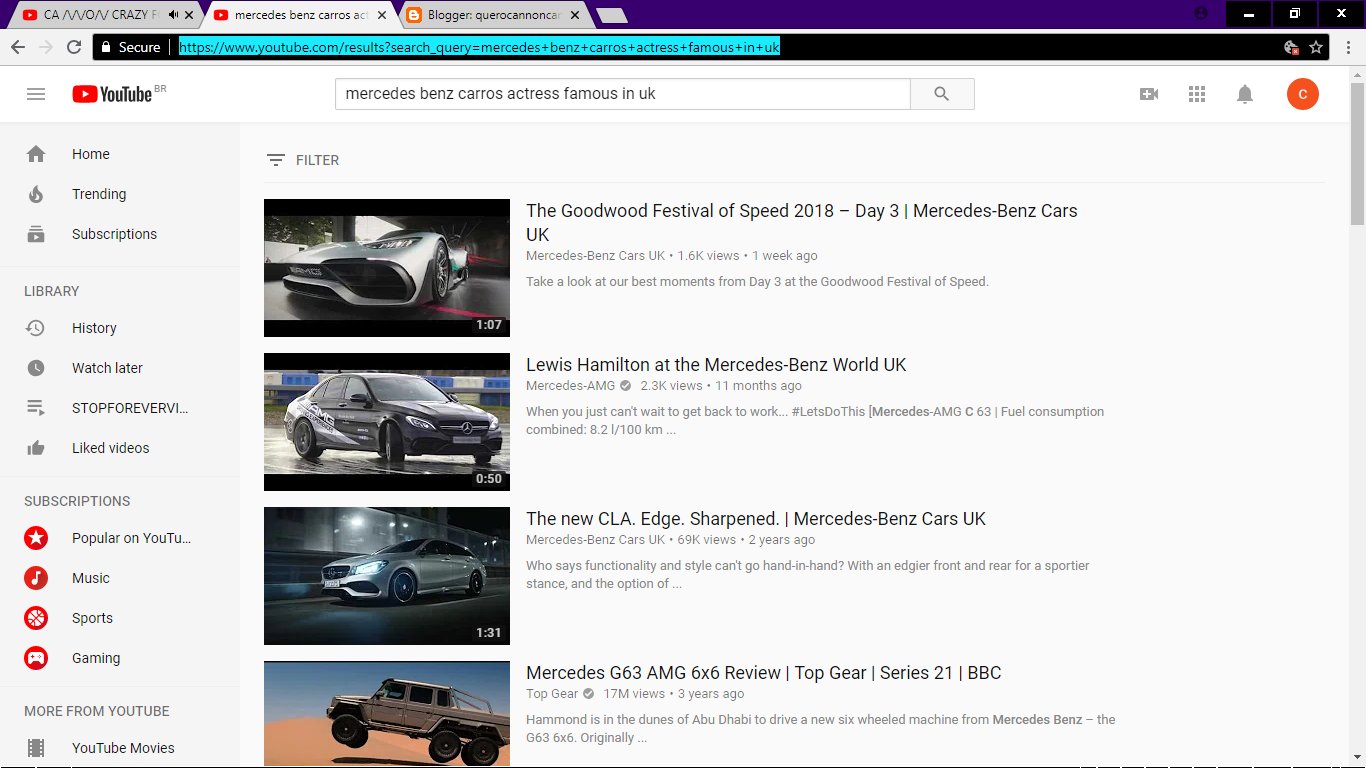
Task: Open the notifications bell
Action: (x=1245, y=94)
